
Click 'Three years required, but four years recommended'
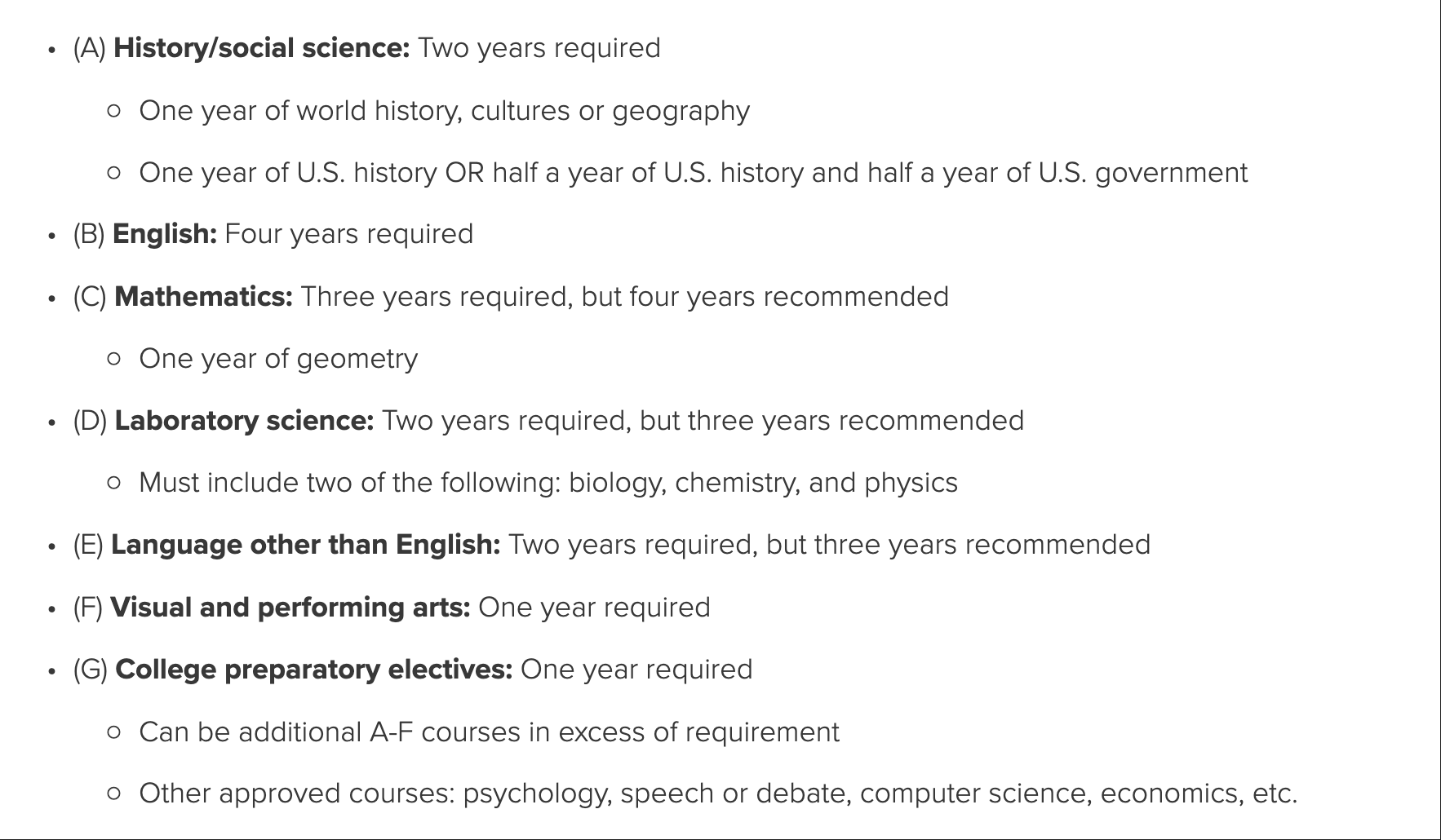(624, 297)
